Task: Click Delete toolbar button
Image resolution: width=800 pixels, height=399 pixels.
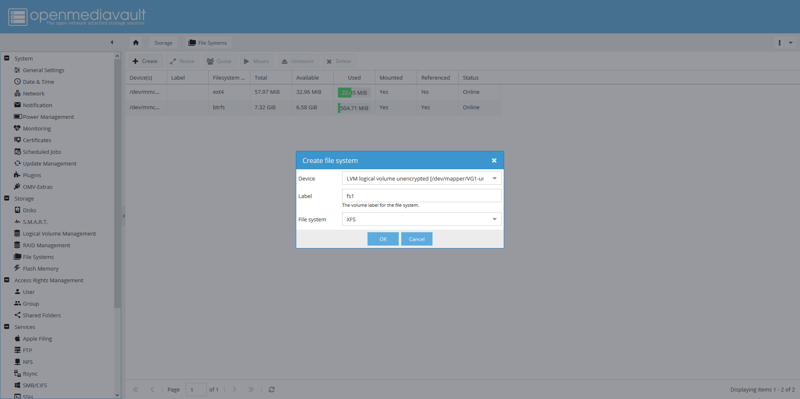Action: pyautogui.click(x=338, y=61)
